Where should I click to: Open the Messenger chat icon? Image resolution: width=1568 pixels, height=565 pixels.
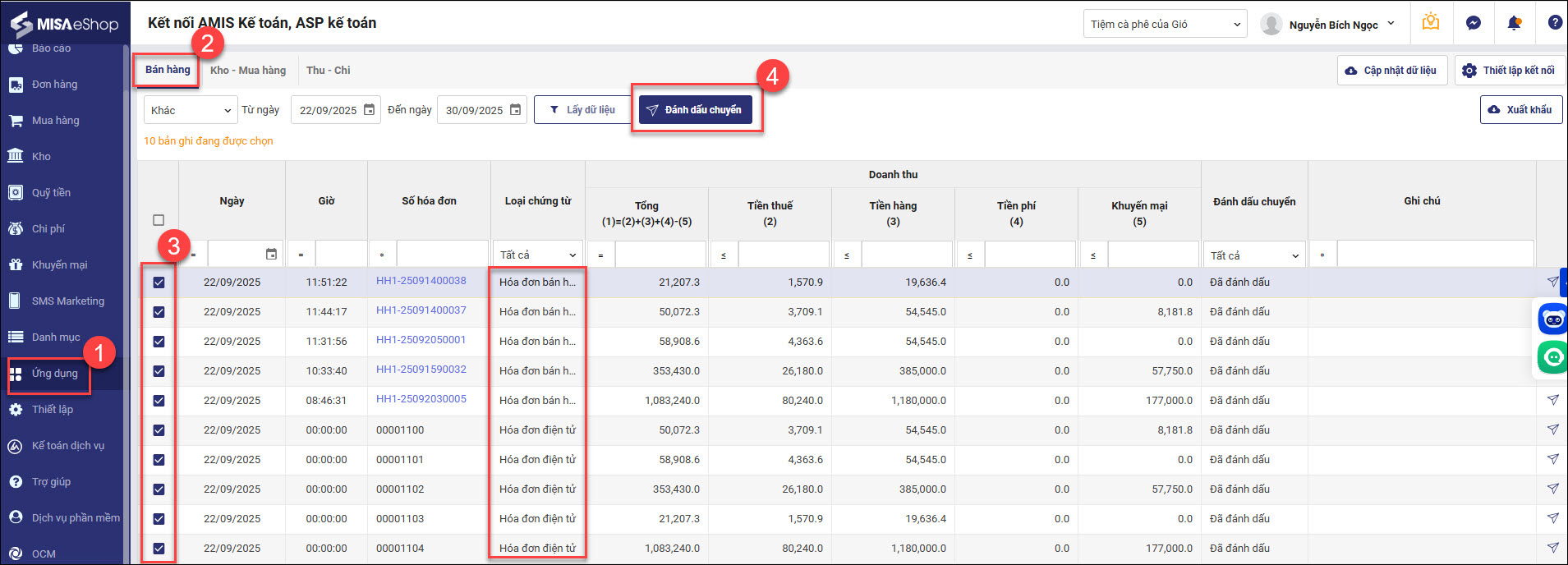click(x=1474, y=24)
